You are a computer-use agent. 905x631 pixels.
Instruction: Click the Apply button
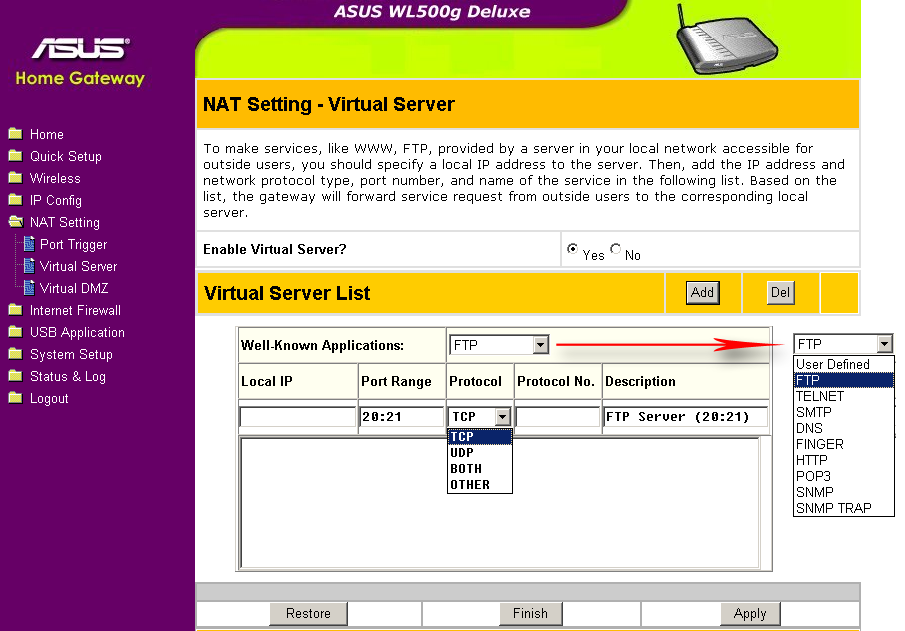point(750,613)
